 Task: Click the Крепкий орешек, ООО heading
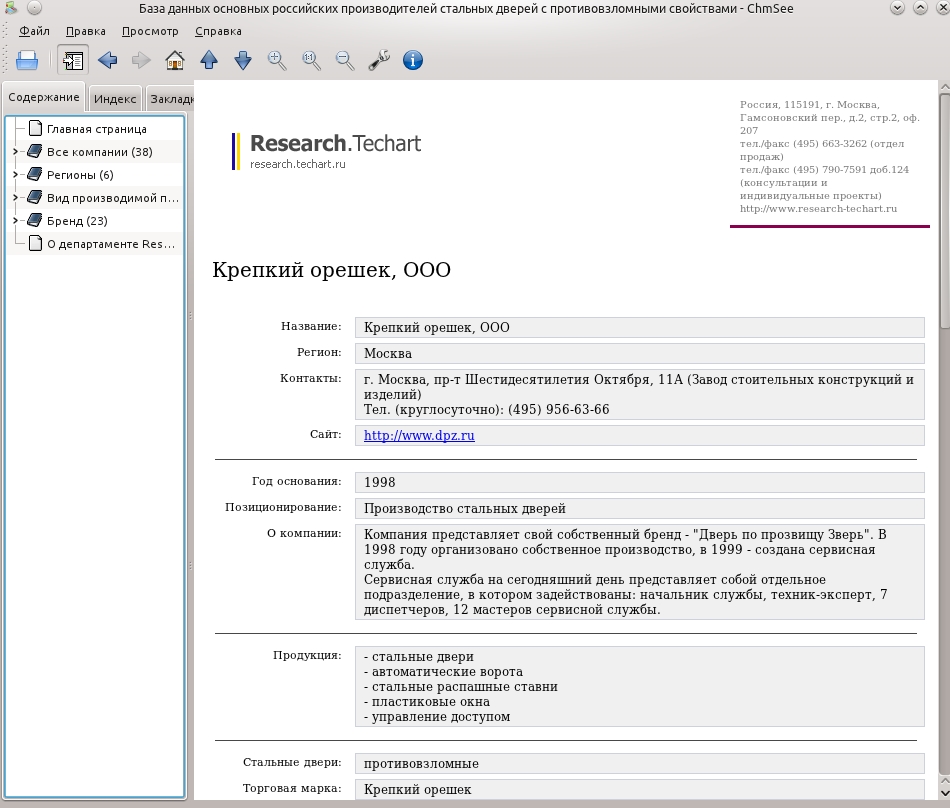[331, 270]
